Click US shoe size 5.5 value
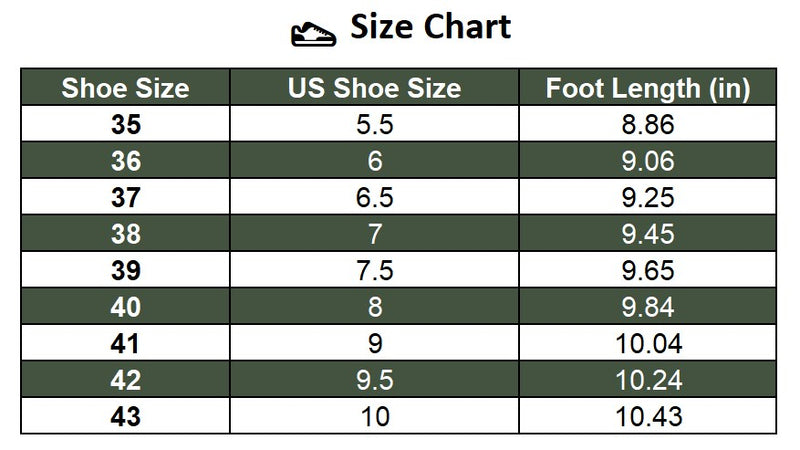This screenshot has width=800, height=450. [374, 124]
